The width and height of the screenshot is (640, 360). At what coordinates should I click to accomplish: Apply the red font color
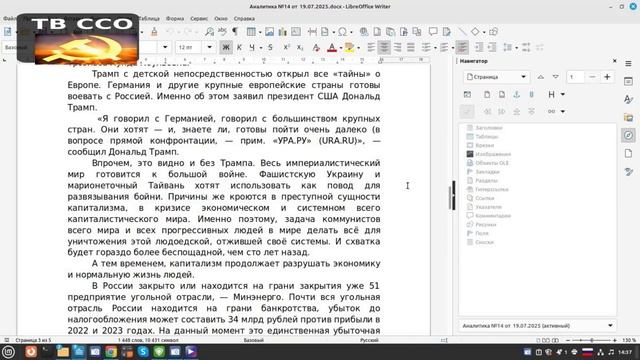[x=332, y=48]
